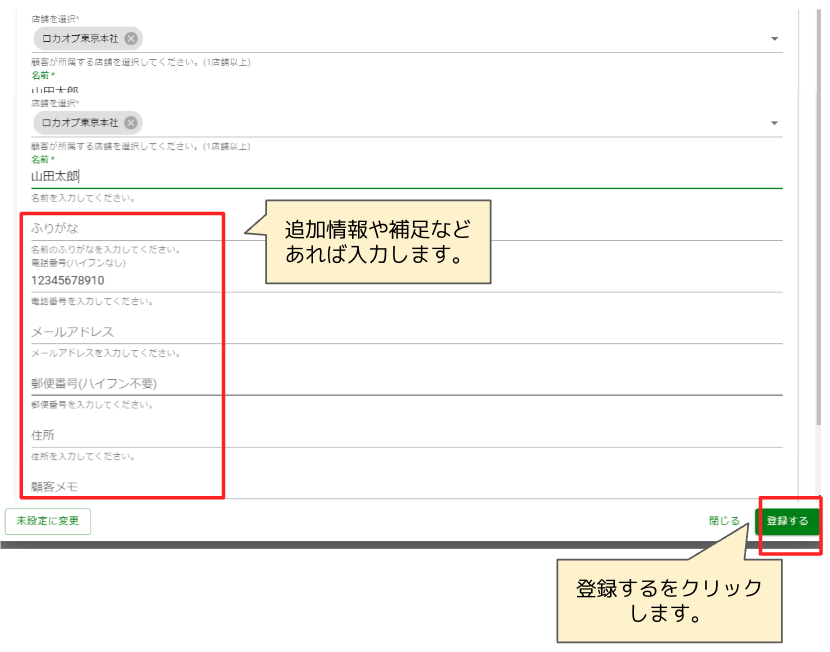Remove the lower ロカオプ東京本社 chip via its x icon

click(x=131, y=123)
